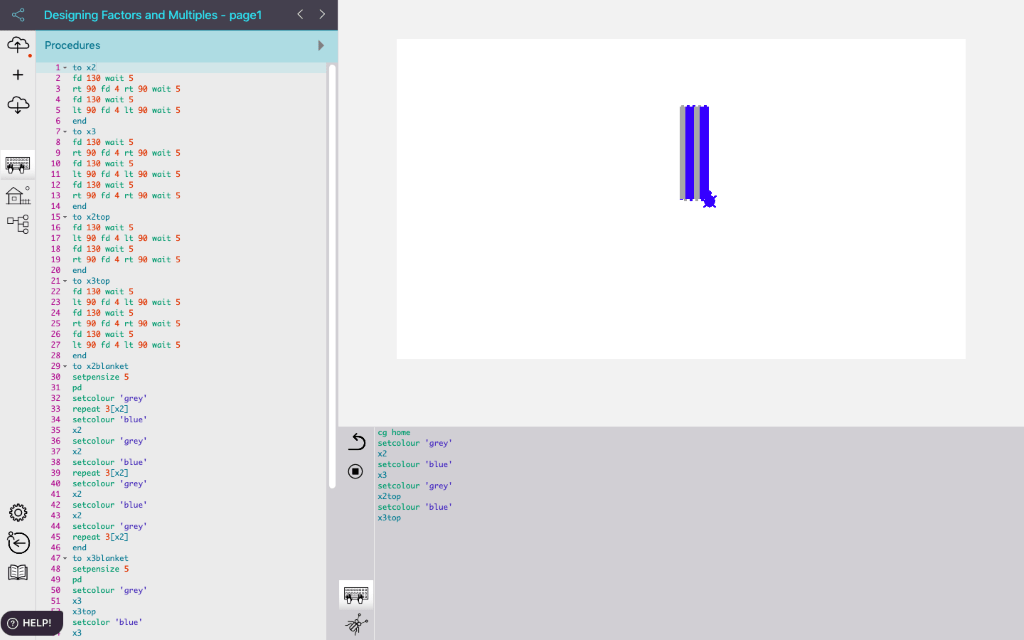Click the cloud upload icon

coord(18,45)
